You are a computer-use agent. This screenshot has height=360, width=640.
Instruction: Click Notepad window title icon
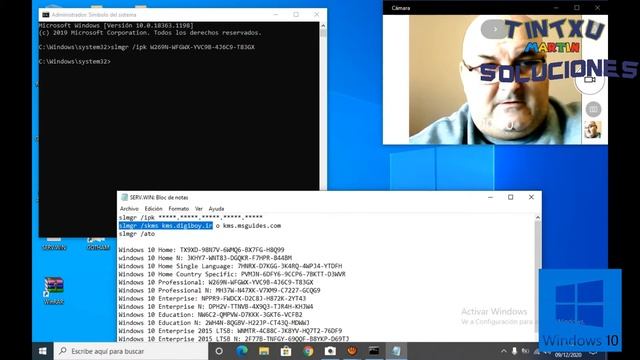click(x=124, y=197)
